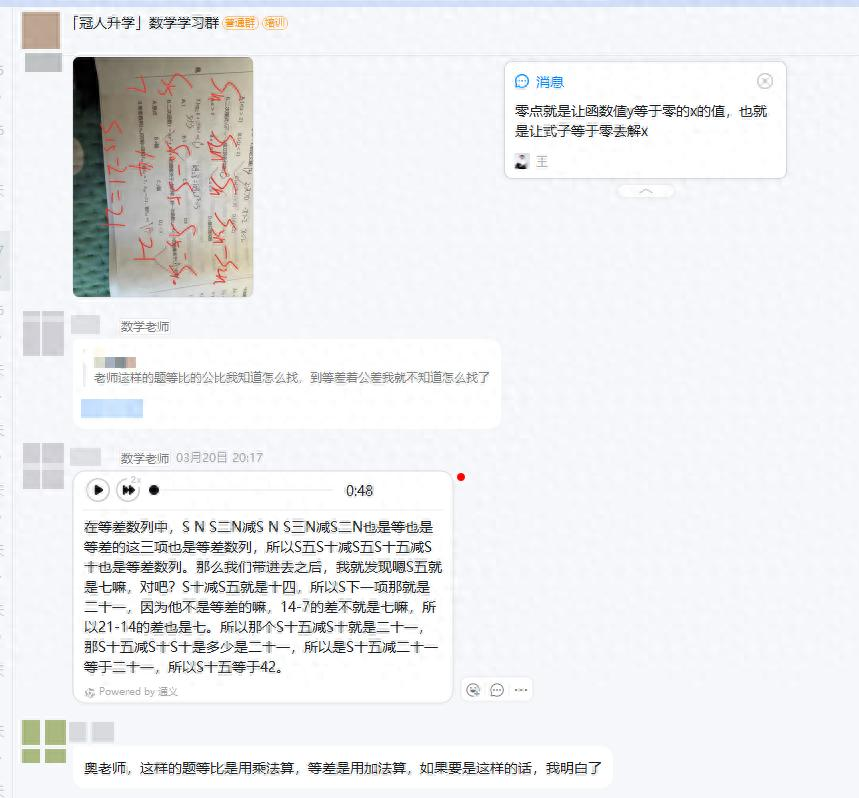
Task: Click the 培训 tag badge
Action: click(275, 23)
